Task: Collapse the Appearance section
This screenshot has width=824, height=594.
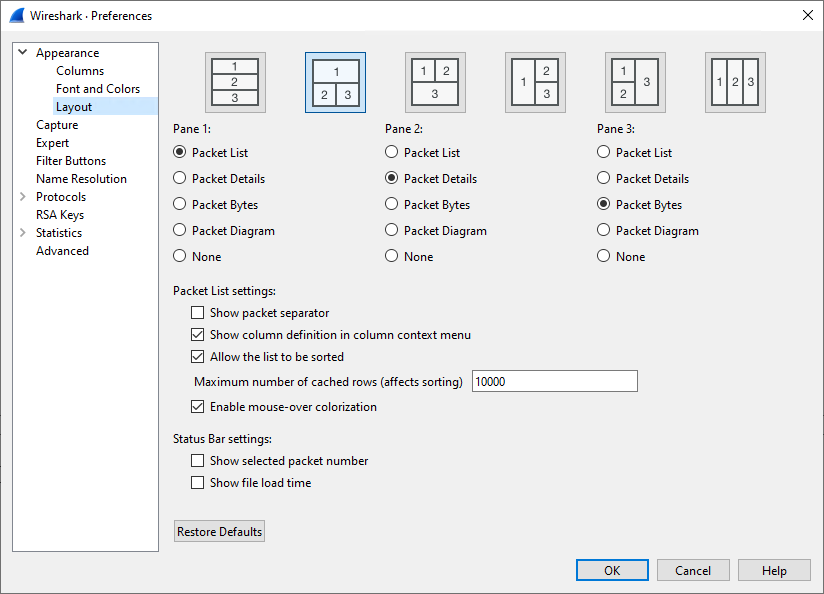Action: pyautogui.click(x=22, y=52)
